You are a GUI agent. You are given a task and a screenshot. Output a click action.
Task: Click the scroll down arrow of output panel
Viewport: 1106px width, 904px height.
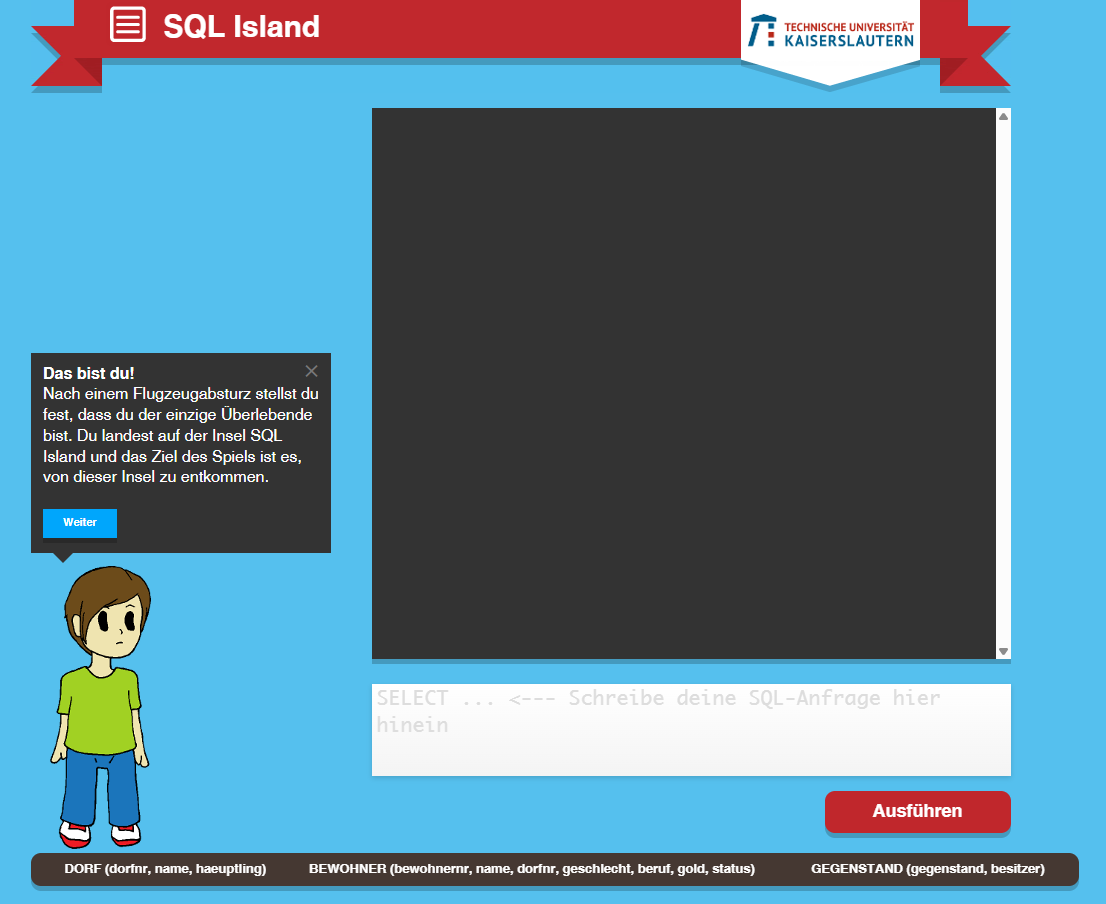[x=1003, y=652]
